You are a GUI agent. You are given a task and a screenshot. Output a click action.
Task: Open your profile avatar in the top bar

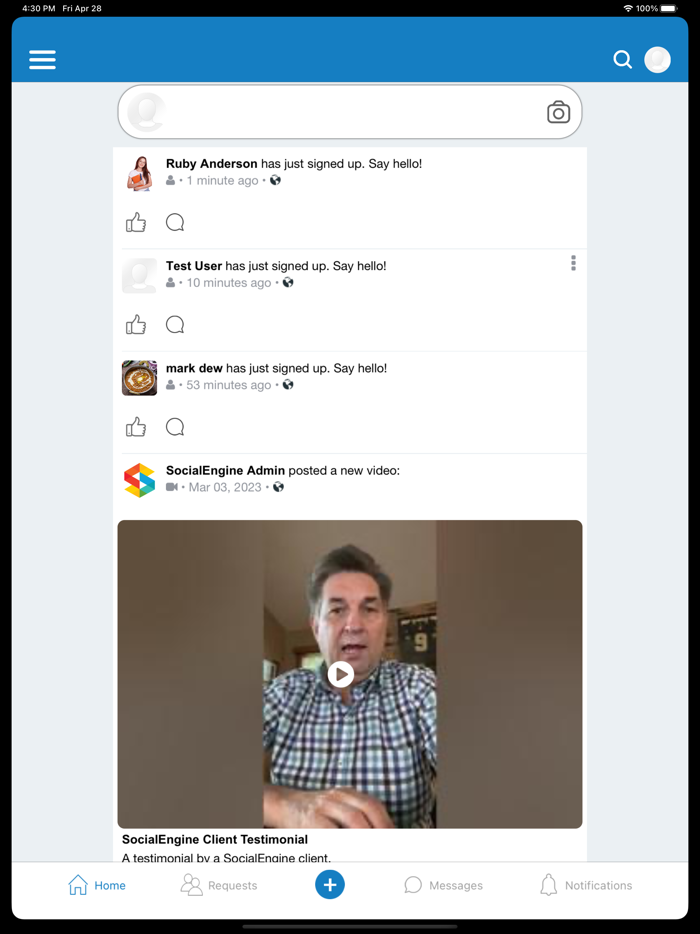click(657, 59)
